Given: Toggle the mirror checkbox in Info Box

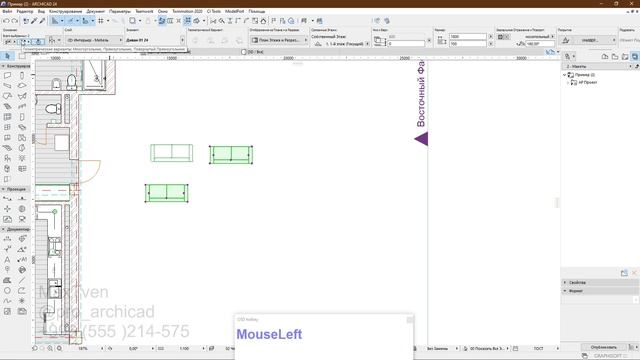Looking at the screenshot, I should [500, 37].
